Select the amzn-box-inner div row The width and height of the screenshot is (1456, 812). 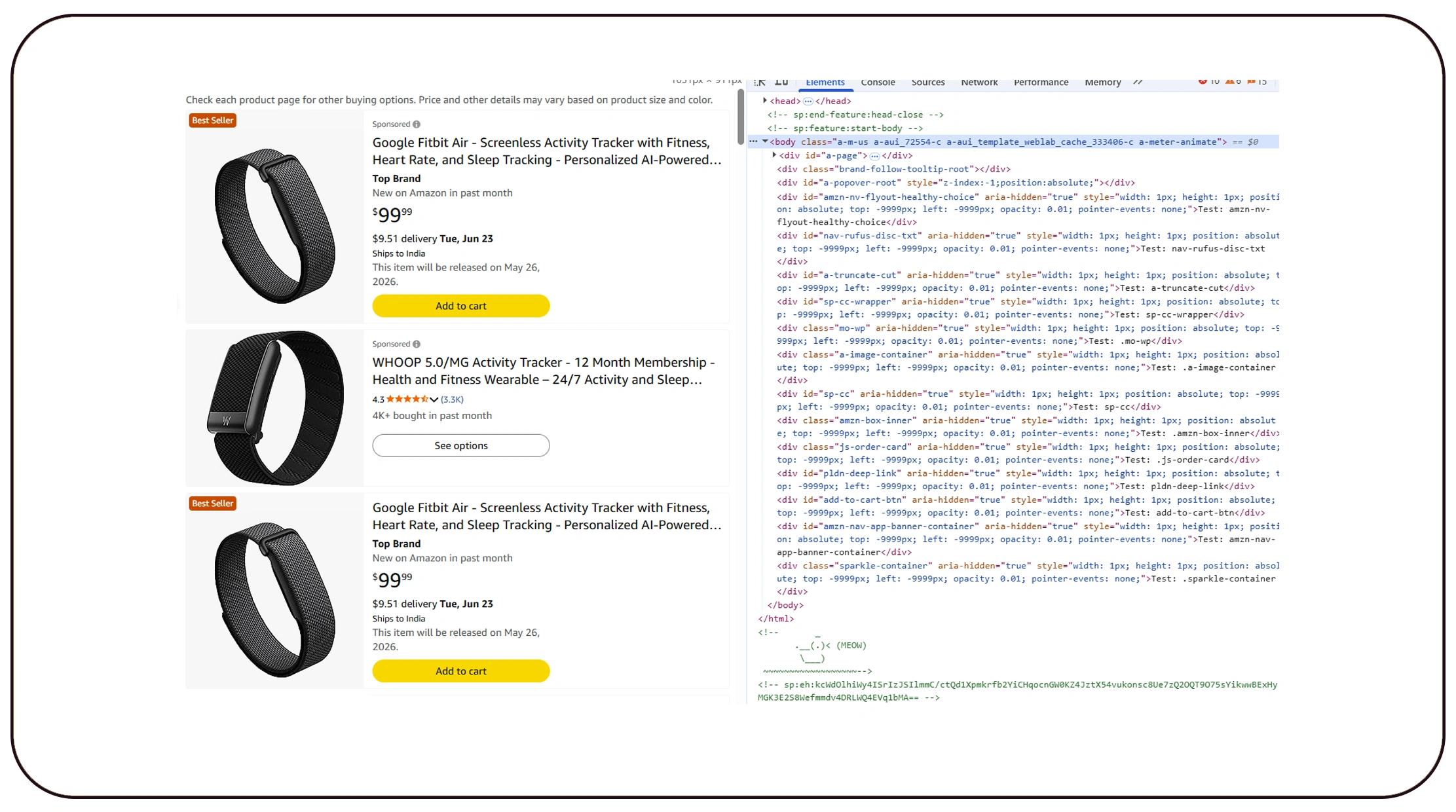1028,427
